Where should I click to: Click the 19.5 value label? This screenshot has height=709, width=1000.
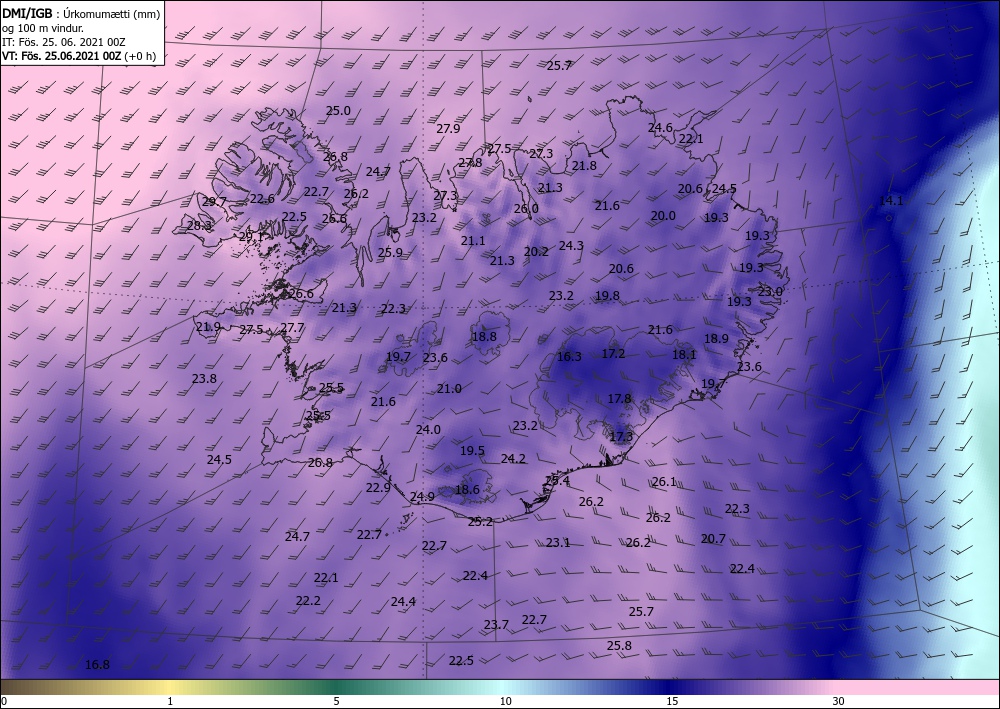(x=473, y=451)
